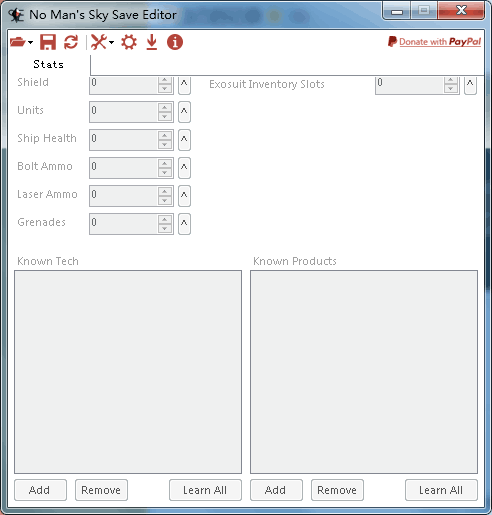
Task: Show the about info icon
Action: [175, 42]
